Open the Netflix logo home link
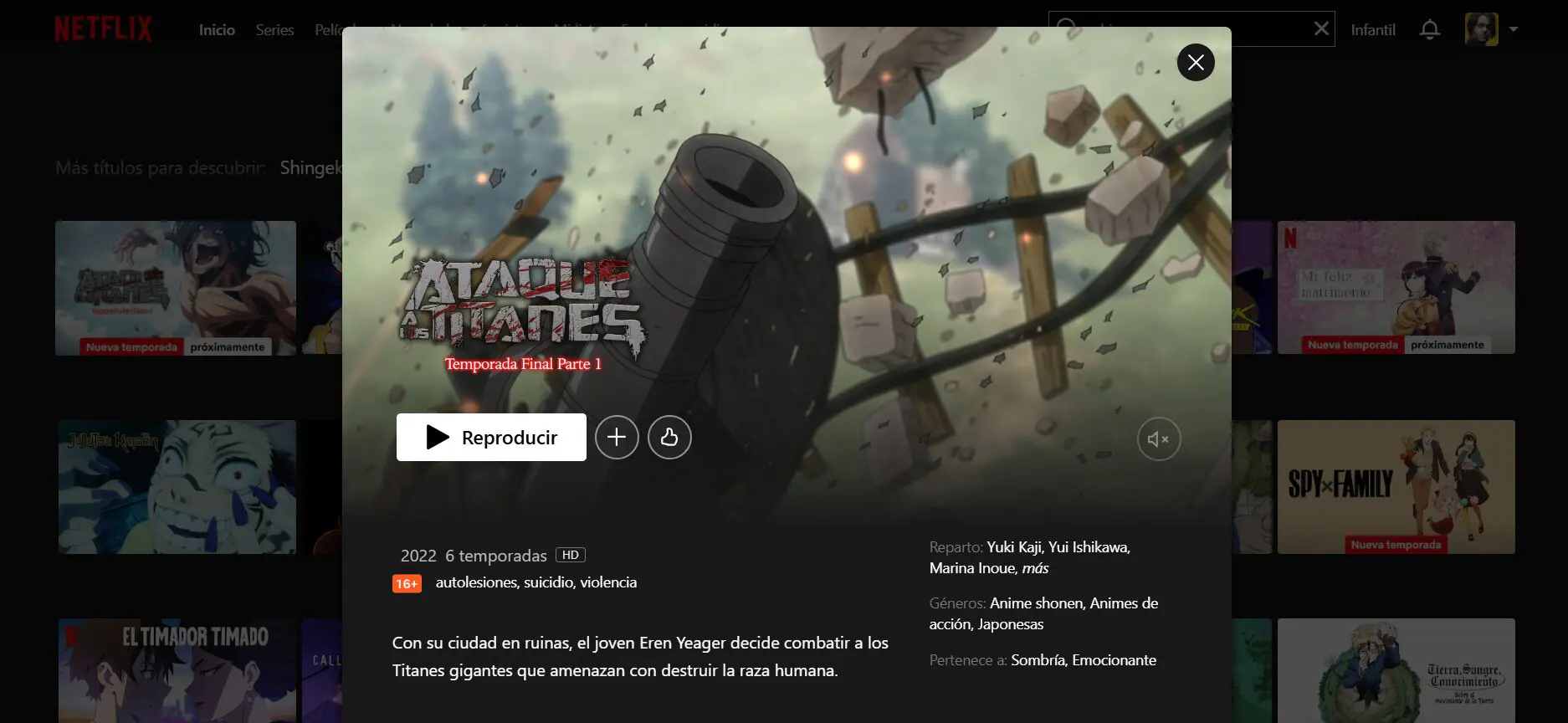 (103, 29)
